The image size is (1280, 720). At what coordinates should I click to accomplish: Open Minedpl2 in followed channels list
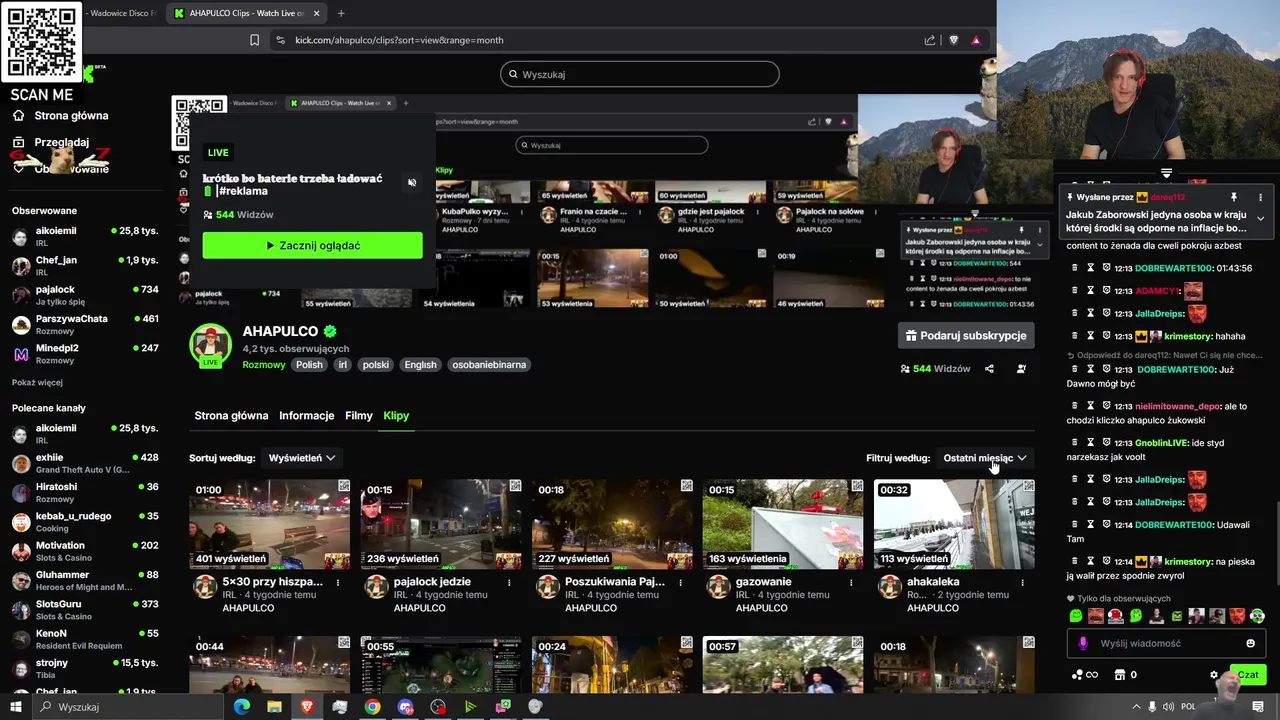[85, 353]
